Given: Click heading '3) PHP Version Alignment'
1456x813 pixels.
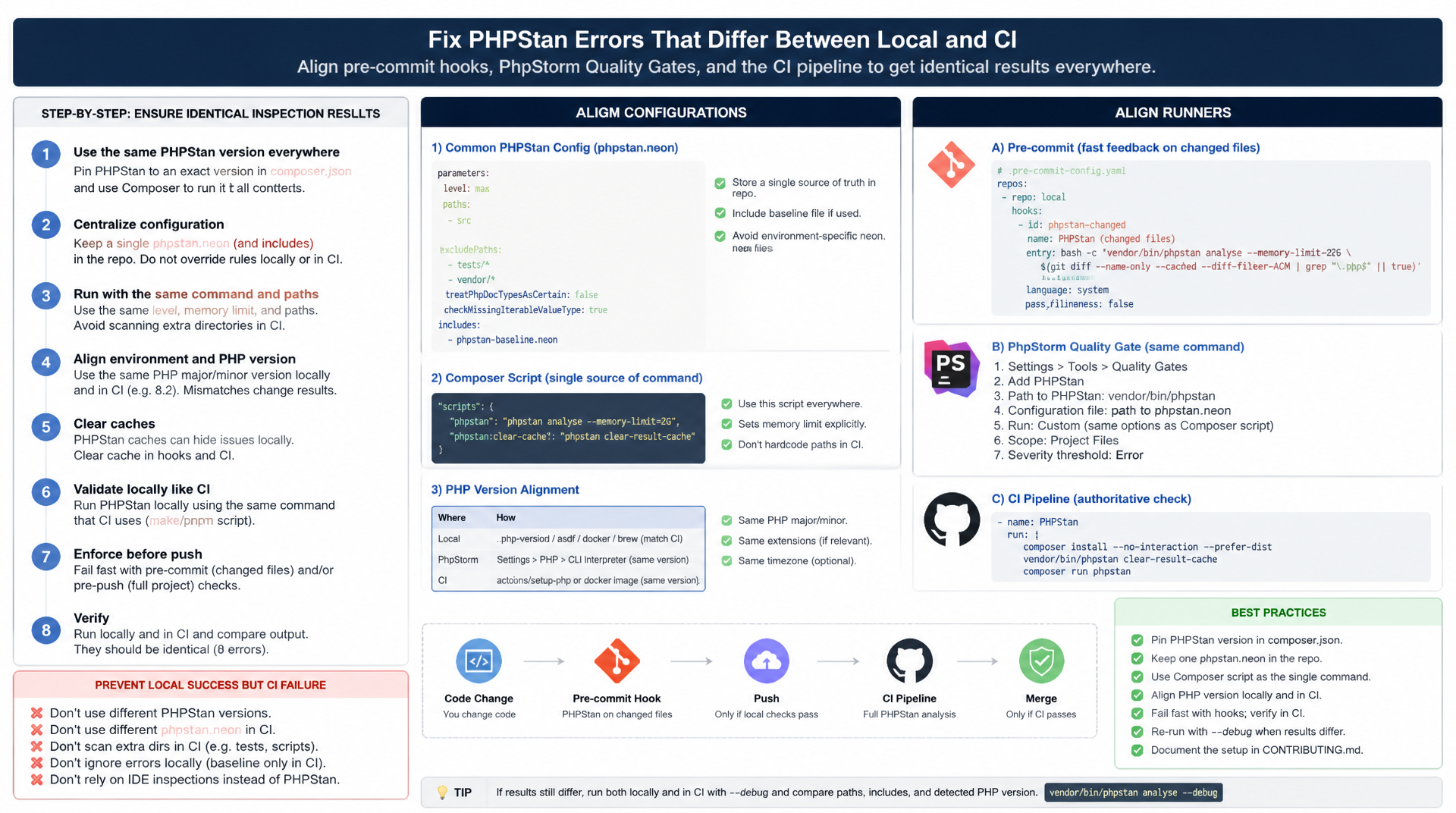Looking at the screenshot, I should (505, 490).
